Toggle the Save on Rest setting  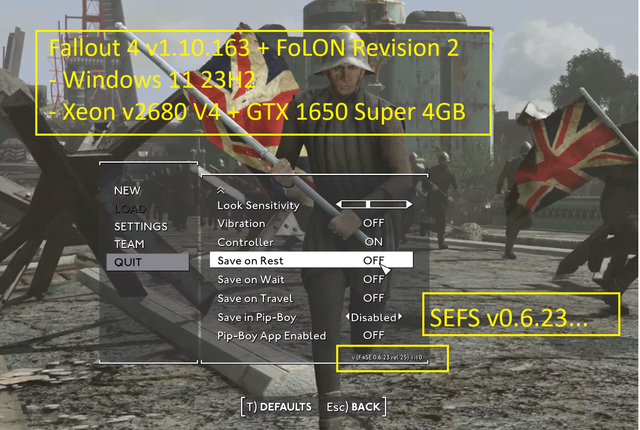[x=311, y=260]
